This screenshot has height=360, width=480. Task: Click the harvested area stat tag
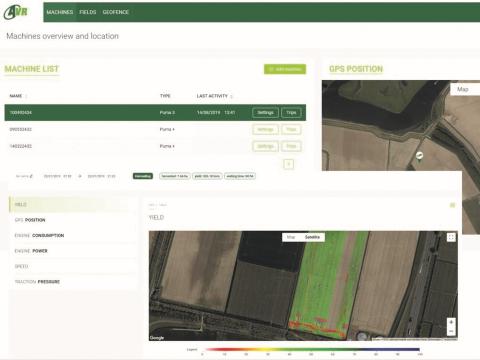coord(175,176)
